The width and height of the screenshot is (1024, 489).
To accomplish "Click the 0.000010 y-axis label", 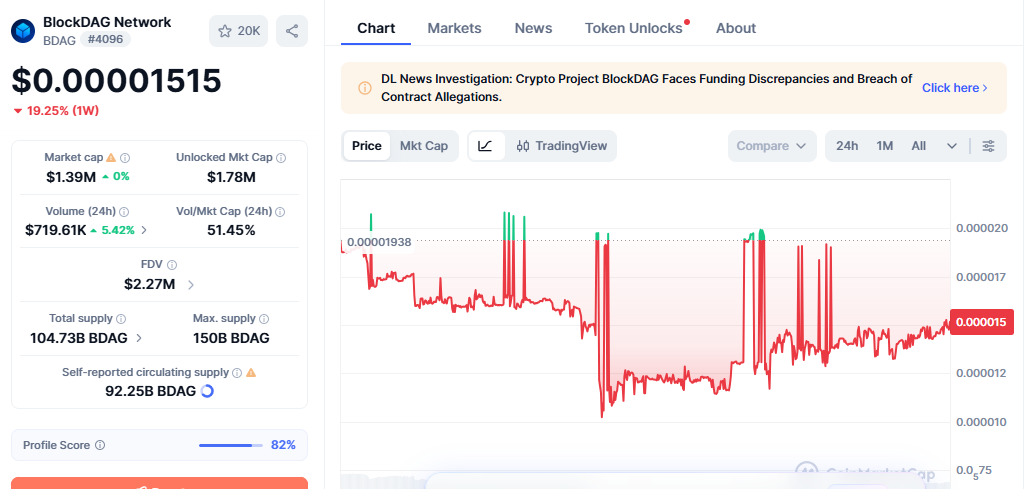I will [982, 422].
